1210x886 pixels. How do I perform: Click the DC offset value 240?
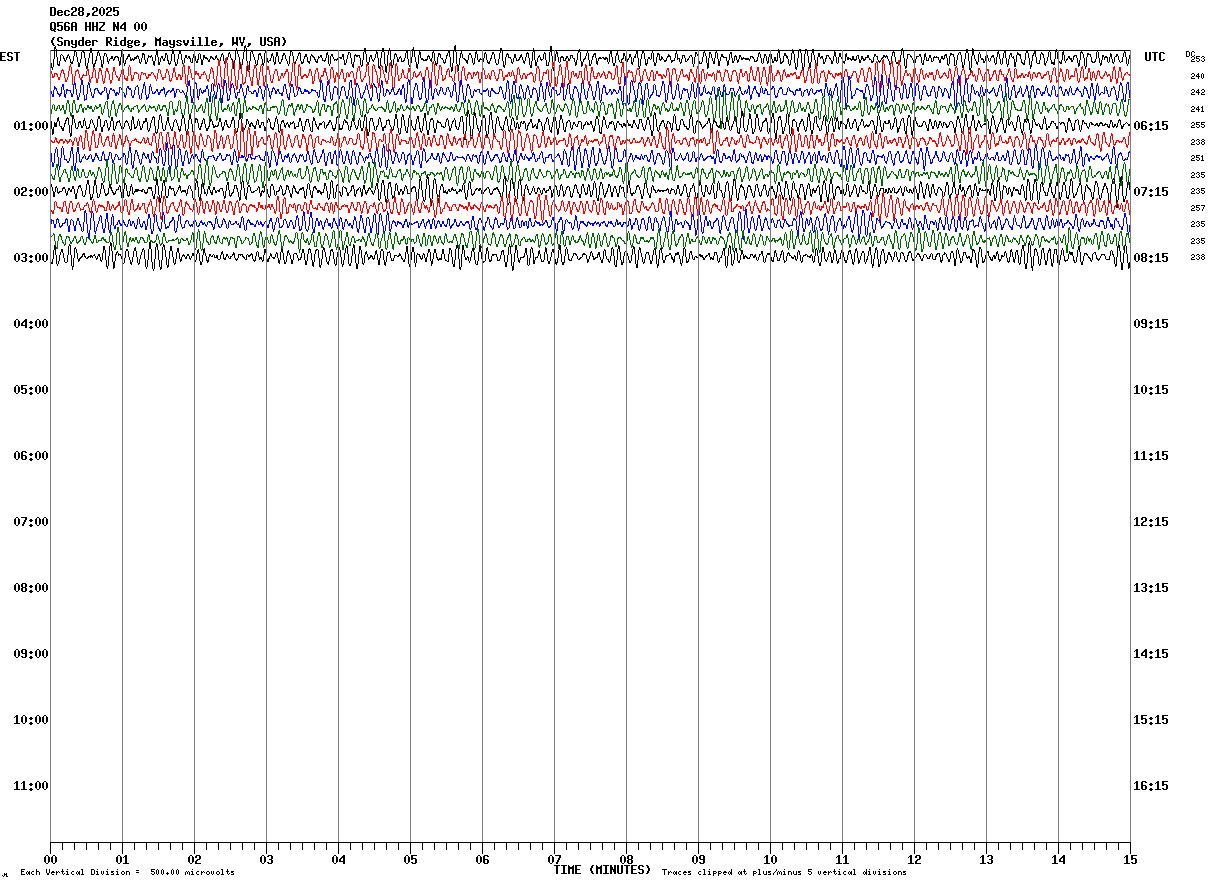pyautogui.click(x=1197, y=76)
